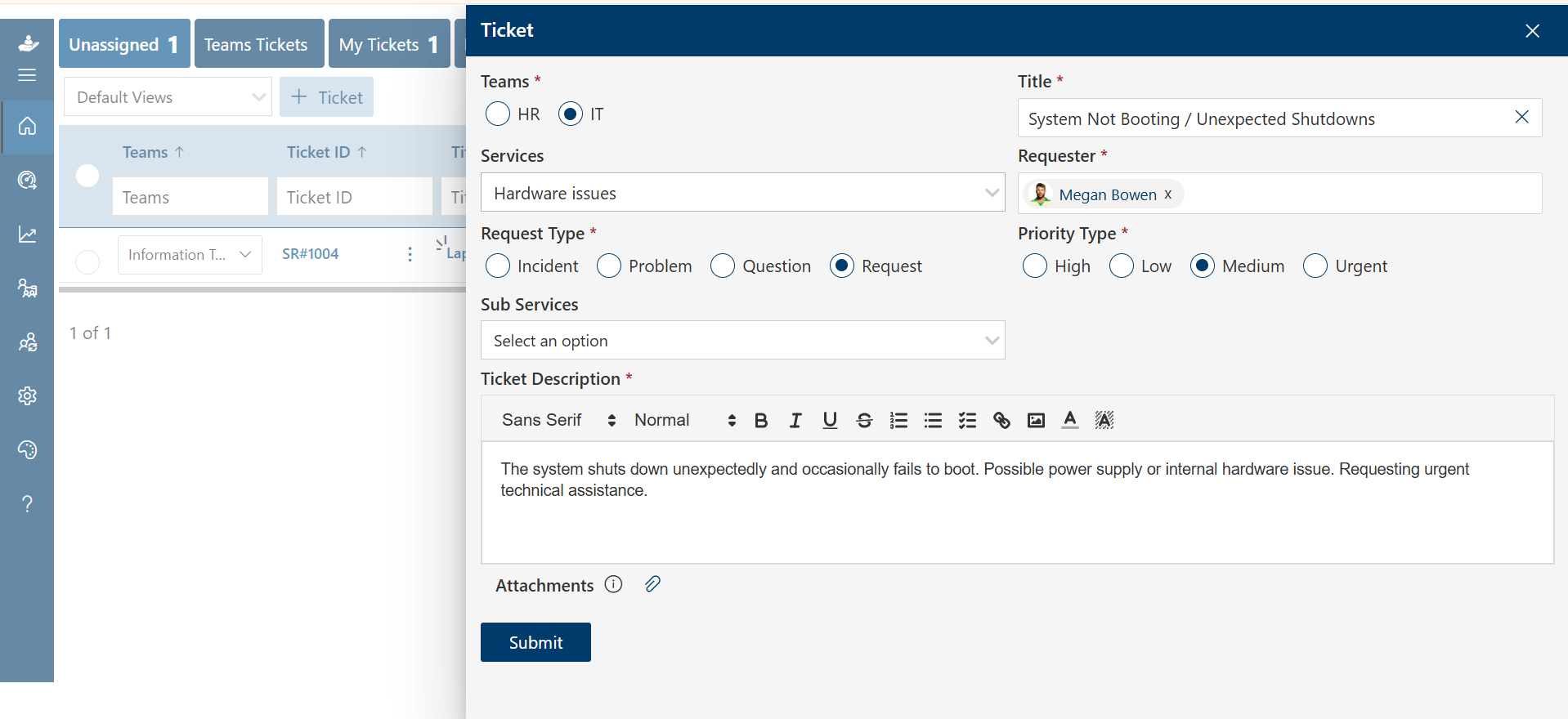Image resolution: width=1568 pixels, height=719 pixels.
Task: Click the attachment paperclip icon
Action: tap(652, 584)
